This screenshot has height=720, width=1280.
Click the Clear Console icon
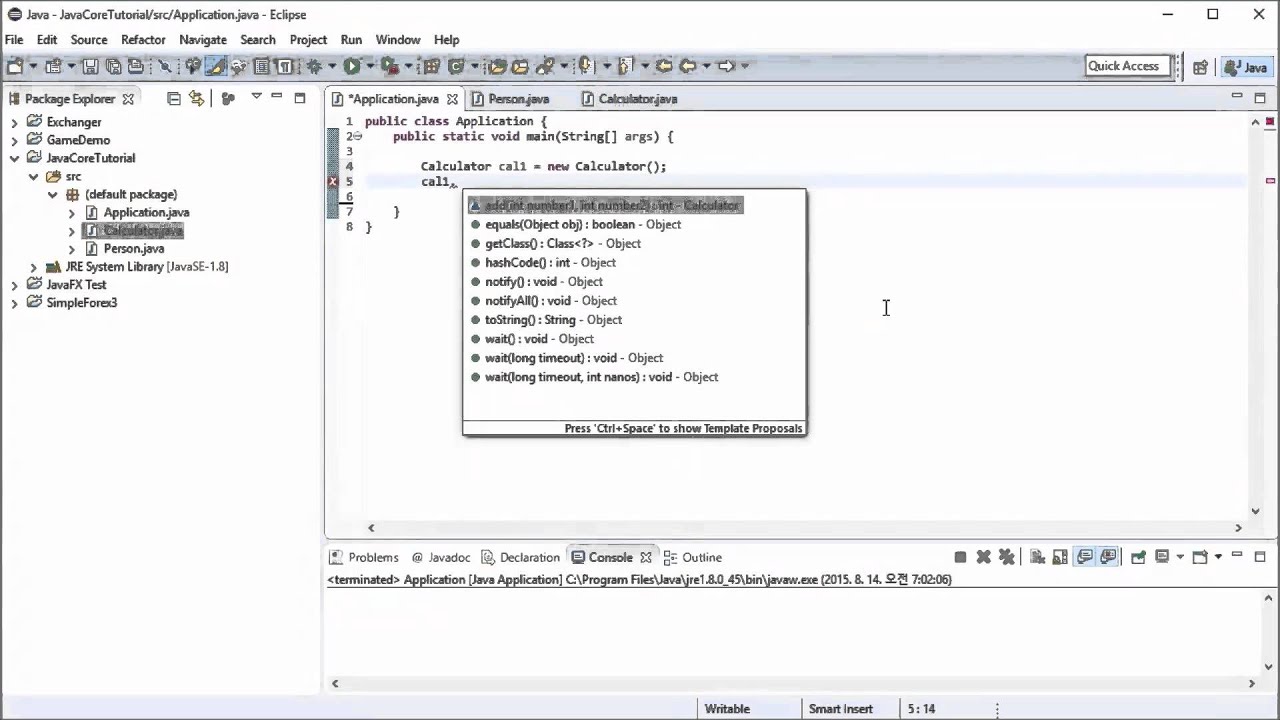coord(1037,557)
